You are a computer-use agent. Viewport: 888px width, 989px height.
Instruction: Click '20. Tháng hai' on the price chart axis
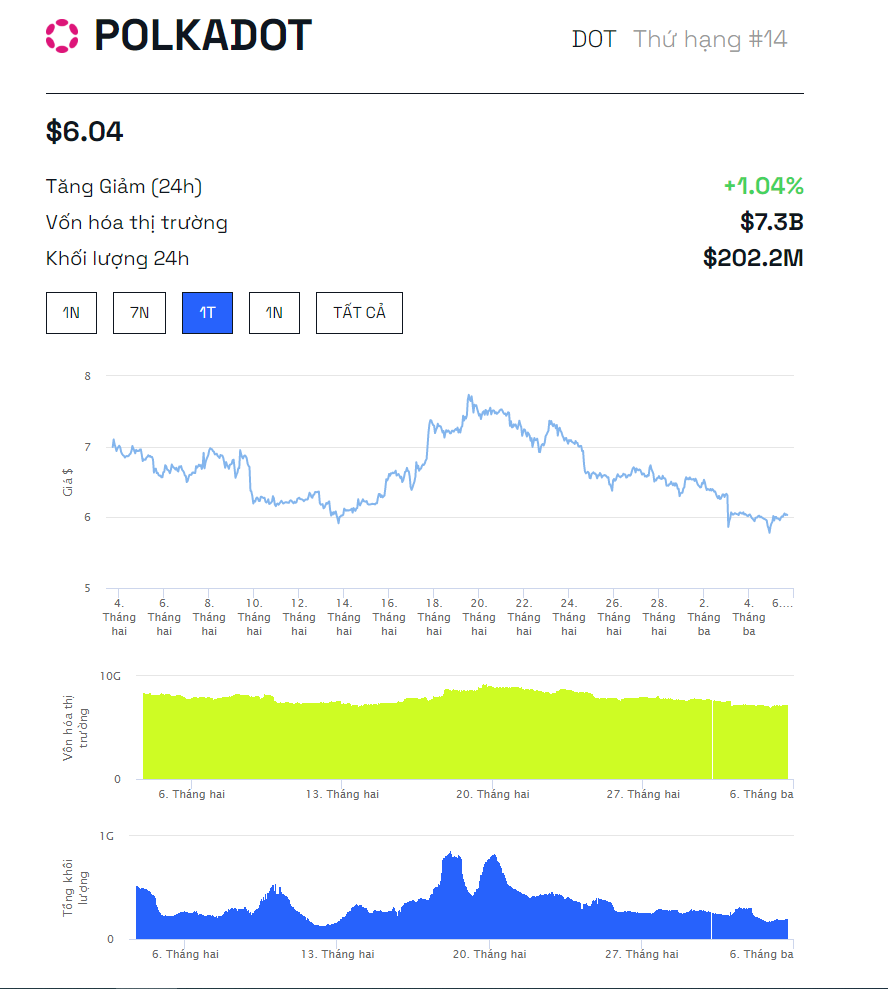pos(479,617)
